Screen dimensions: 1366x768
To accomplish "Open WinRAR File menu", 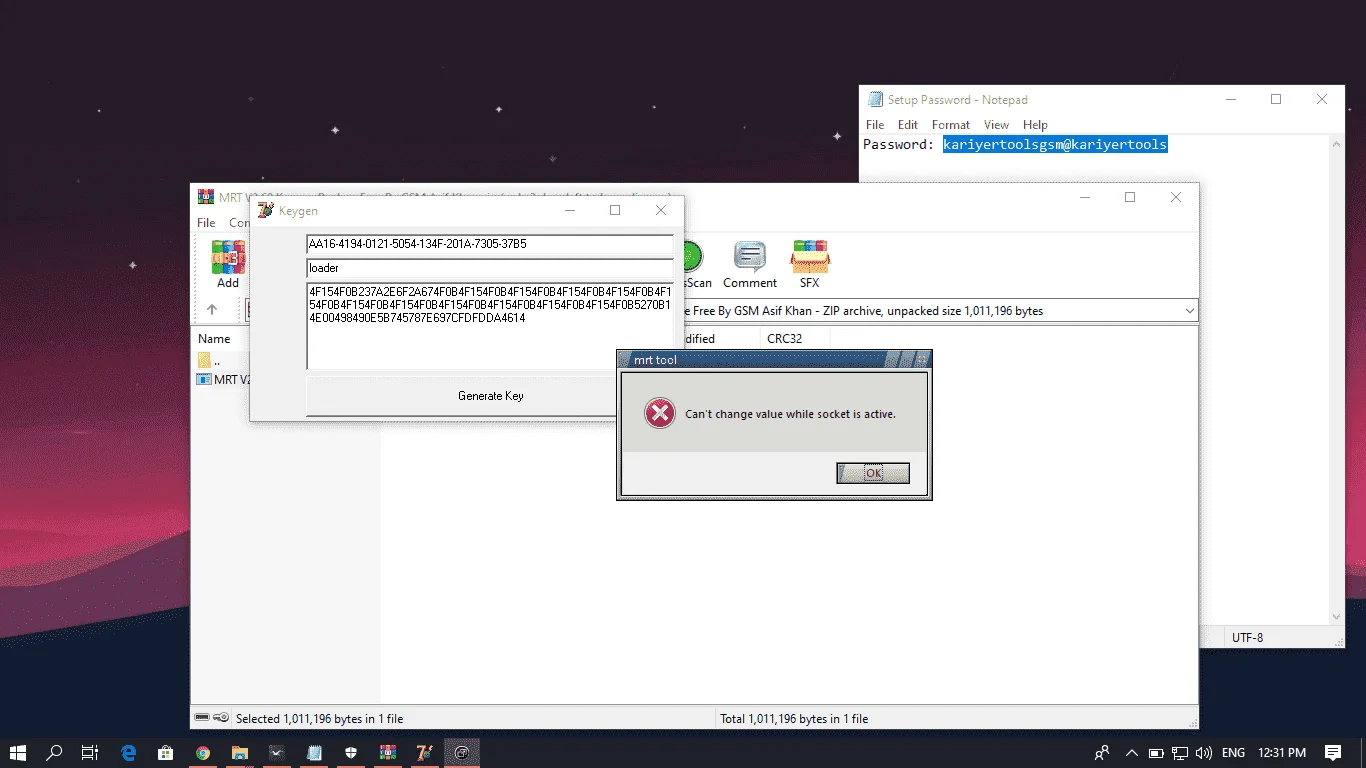I will pos(206,223).
